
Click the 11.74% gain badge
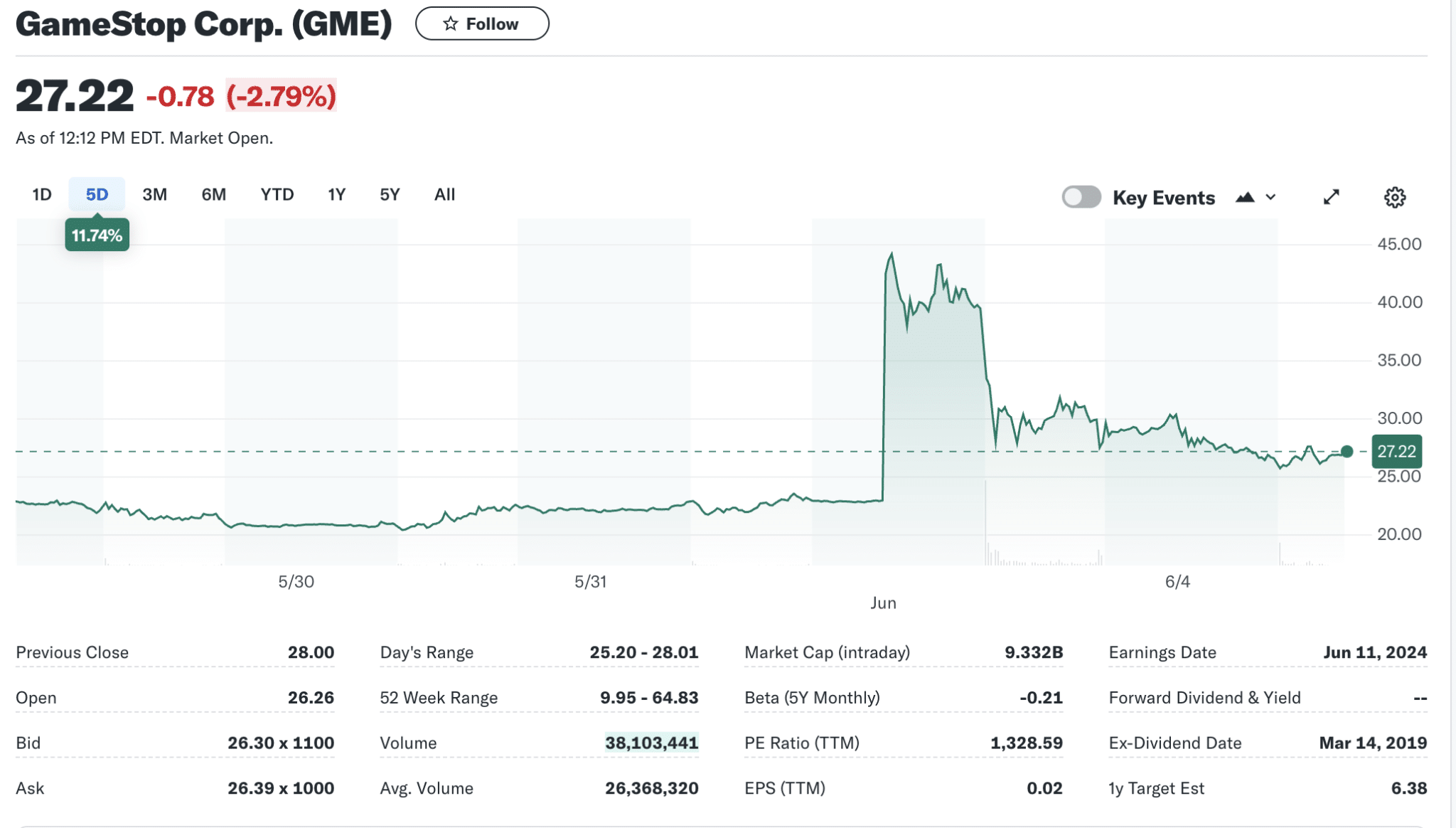(x=97, y=234)
